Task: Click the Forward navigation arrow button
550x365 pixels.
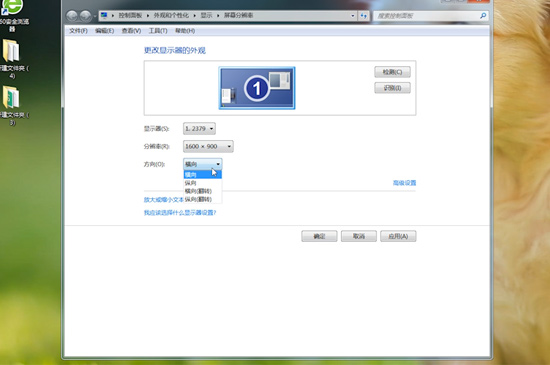Action: coord(85,16)
